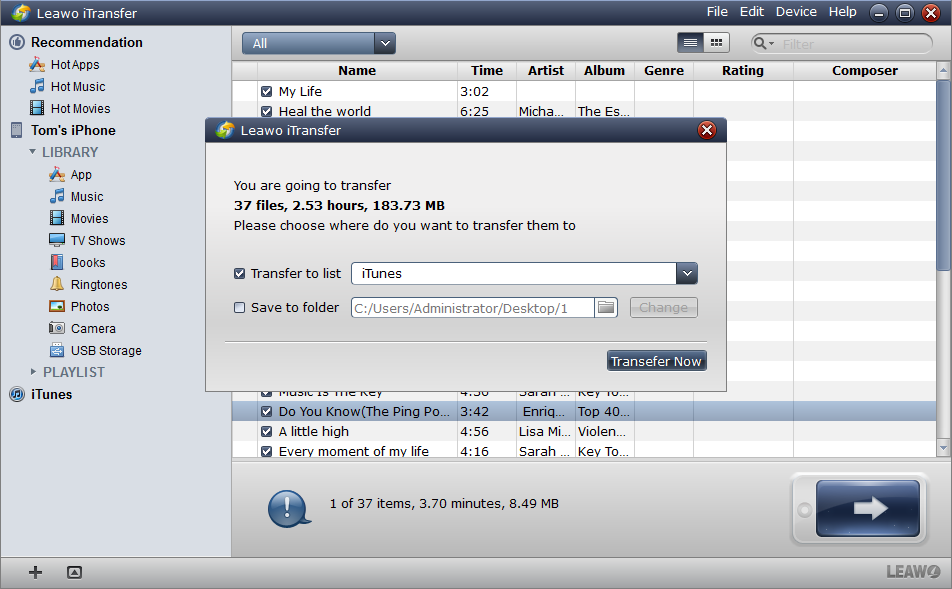This screenshot has height=589, width=952.
Task: Open the Camera library category
Action: pos(93,328)
